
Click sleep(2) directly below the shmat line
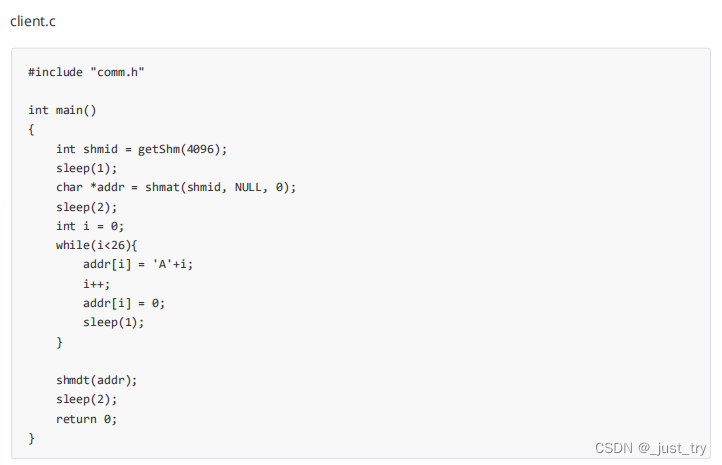pos(86,207)
